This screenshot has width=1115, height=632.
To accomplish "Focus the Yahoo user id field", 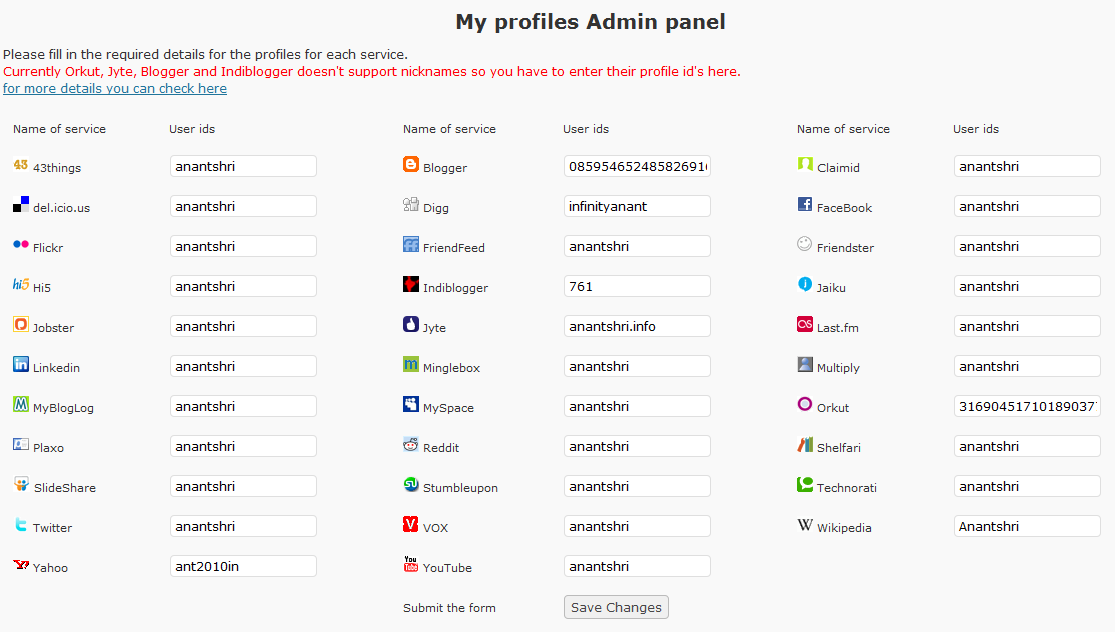I will (243, 567).
